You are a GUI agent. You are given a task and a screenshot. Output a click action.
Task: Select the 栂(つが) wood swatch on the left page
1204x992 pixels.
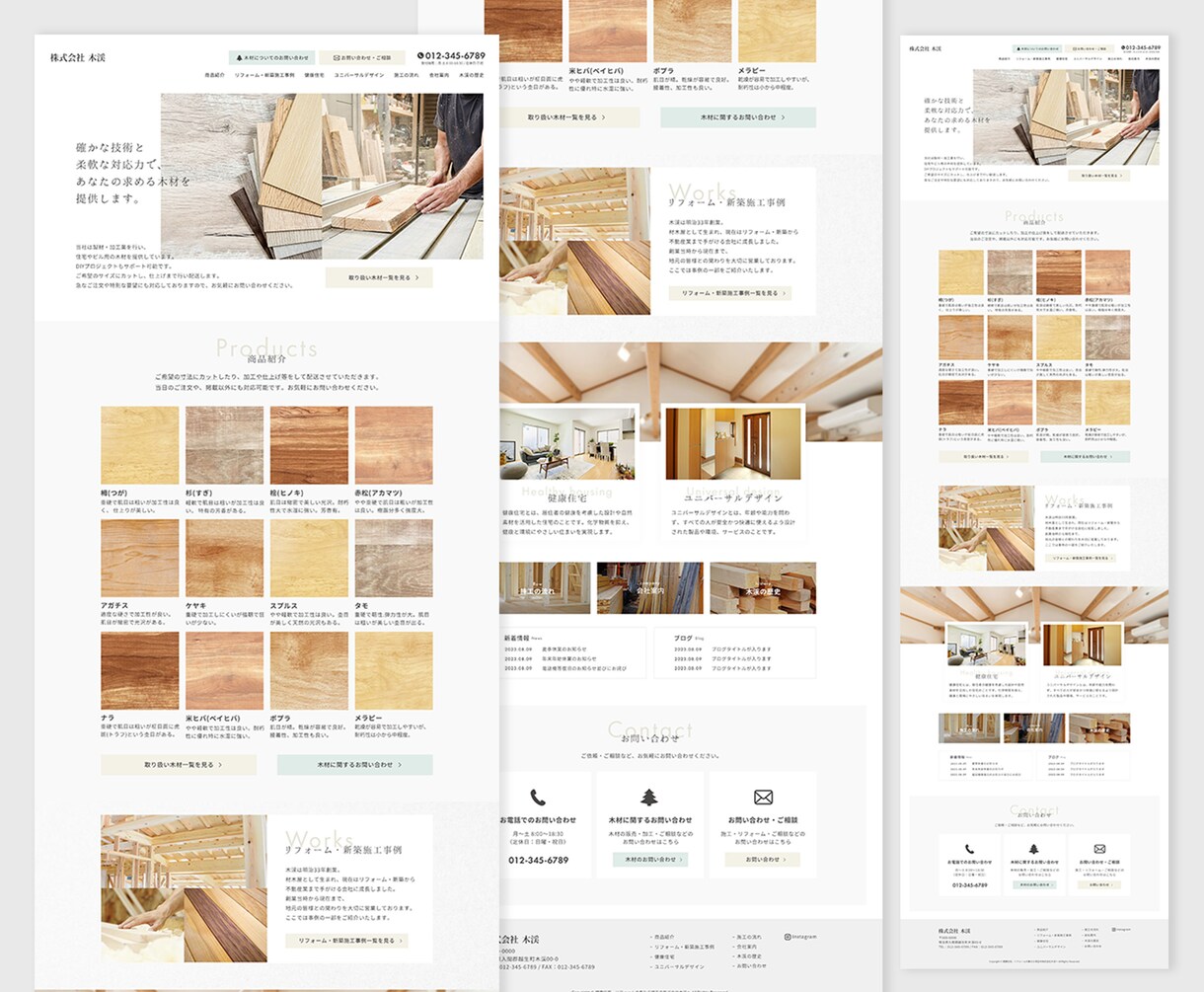click(140, 445)
